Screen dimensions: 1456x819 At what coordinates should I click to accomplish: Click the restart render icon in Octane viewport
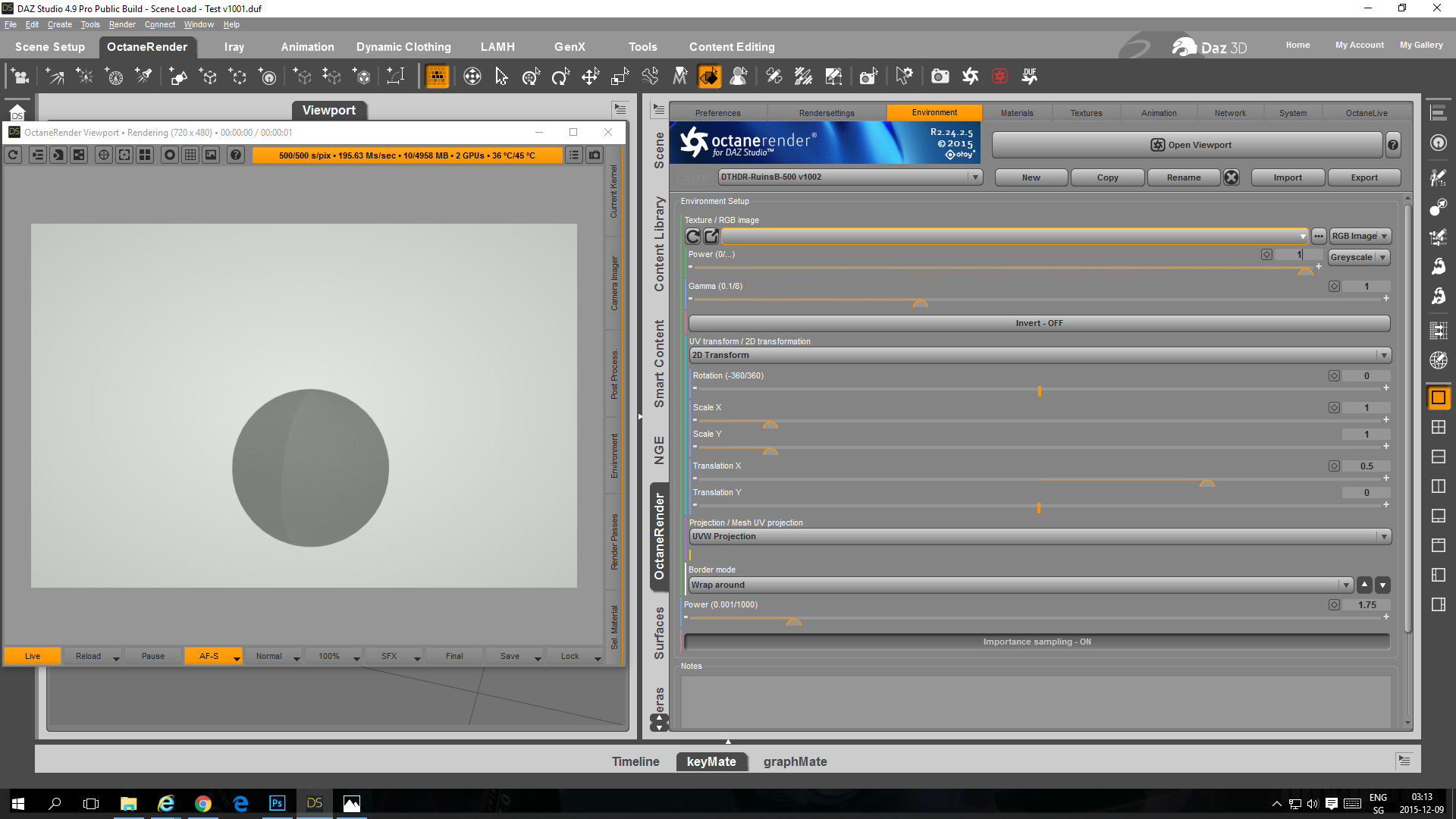[x=13, y=155]
